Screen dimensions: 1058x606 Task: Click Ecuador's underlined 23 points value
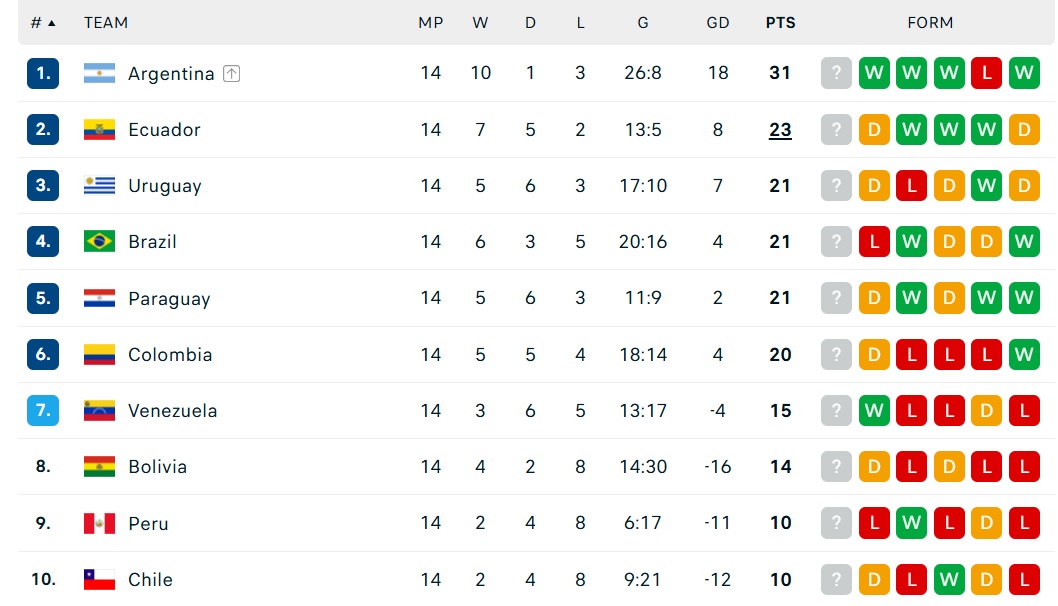point(780,130)
